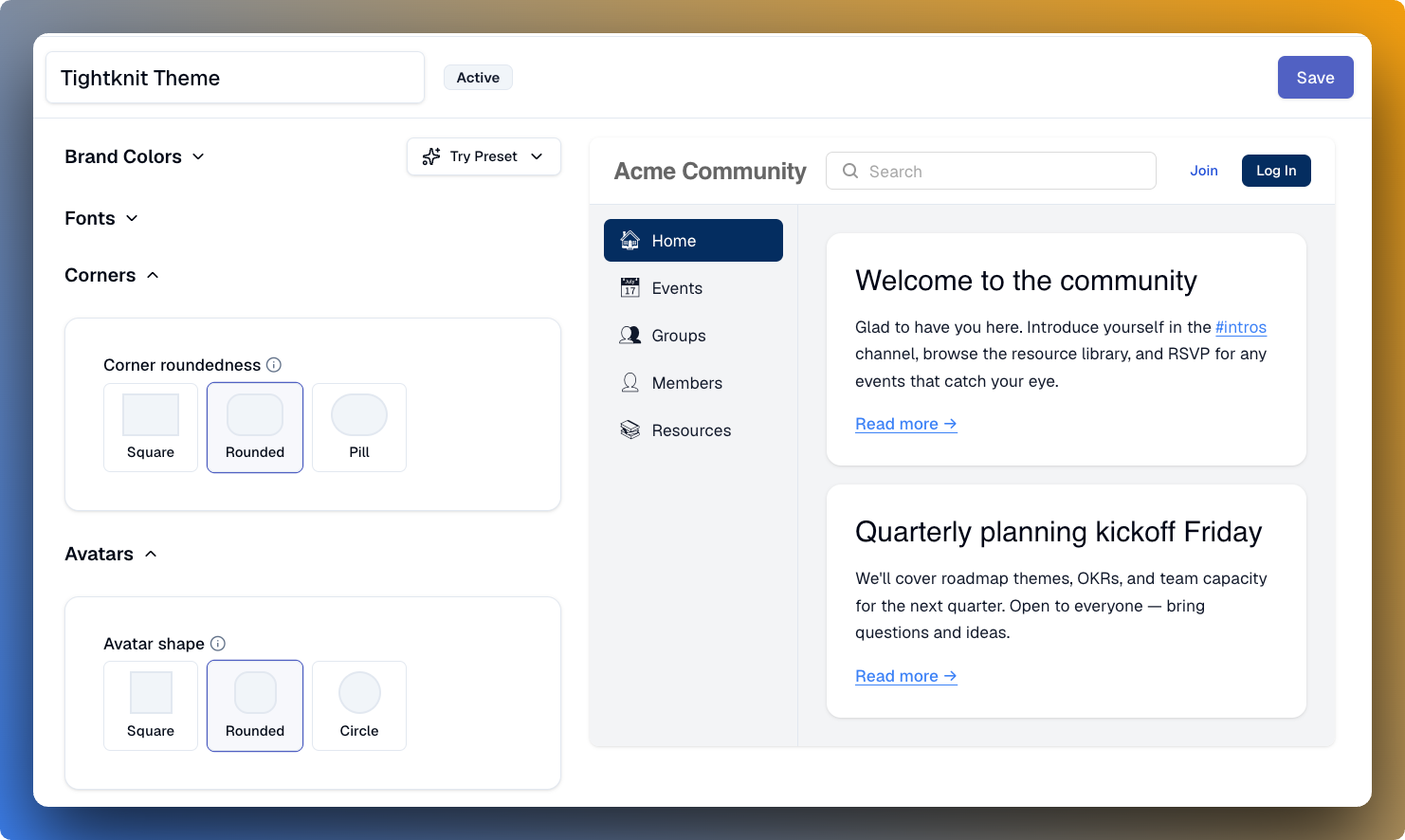Open Groups in the preview sidebar
1405x840 pixels.
pos(693,335)
